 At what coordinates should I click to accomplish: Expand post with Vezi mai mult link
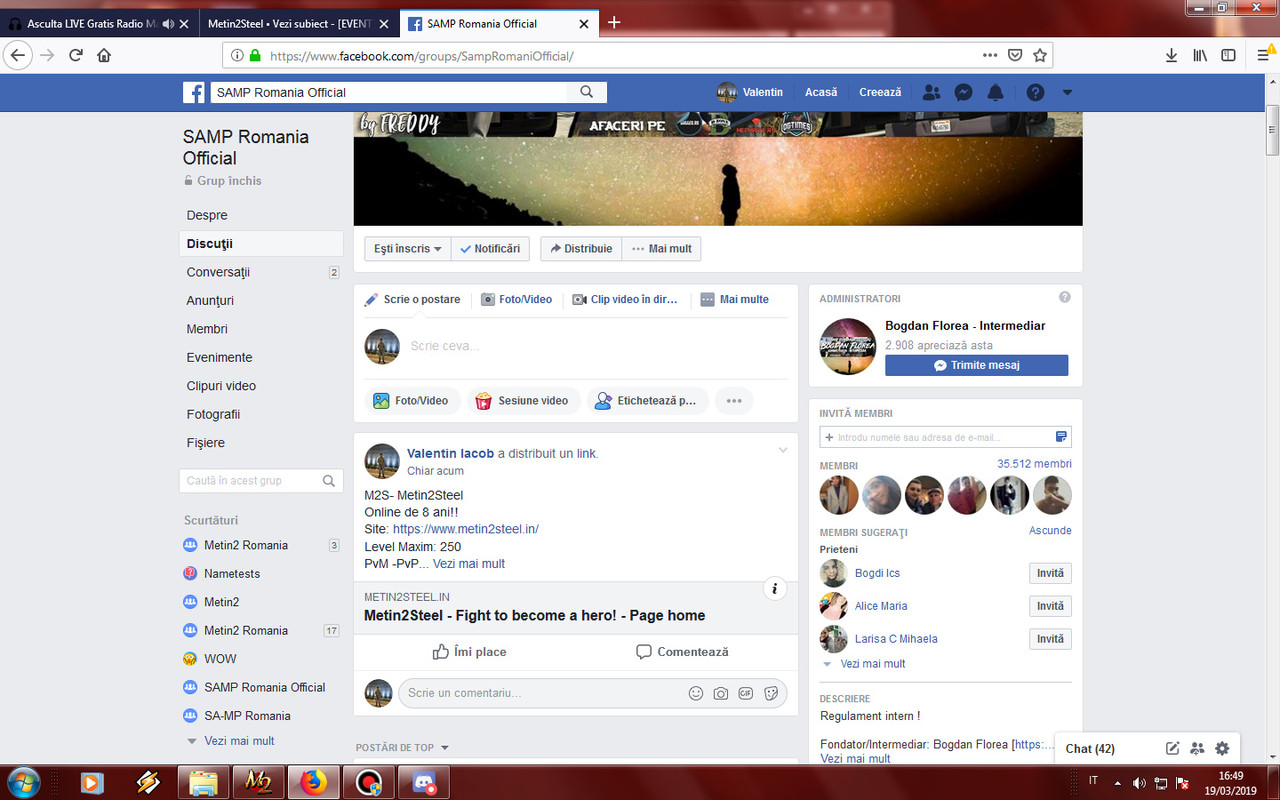pos(469,564)
